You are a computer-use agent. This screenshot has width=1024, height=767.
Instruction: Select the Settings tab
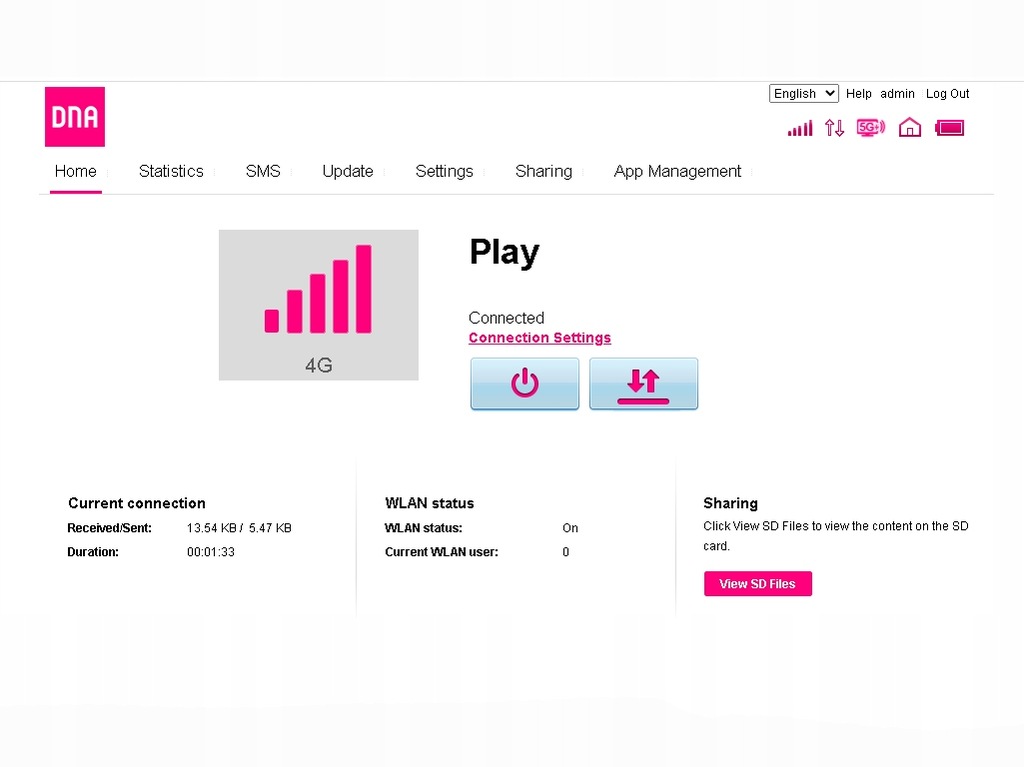point(444,171)
